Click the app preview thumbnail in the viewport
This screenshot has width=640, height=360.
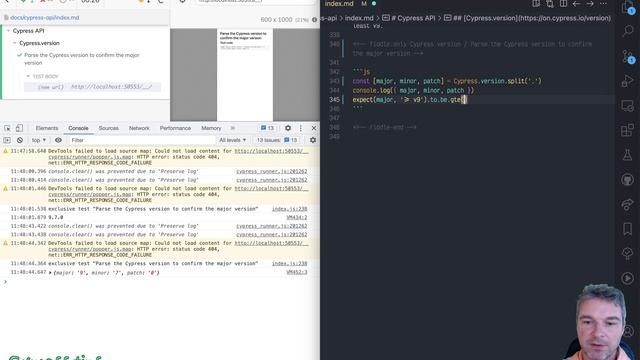coord(244,75)
